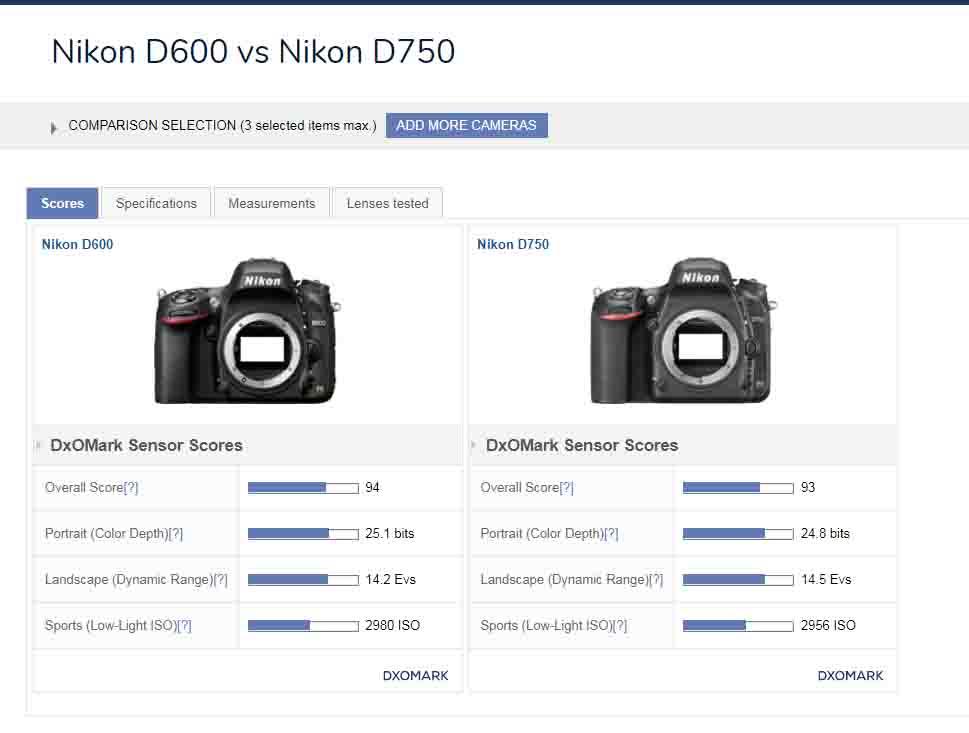969x733 pixels.
Task: Select the 2956 ISO value
Action: tap(828, 625)
